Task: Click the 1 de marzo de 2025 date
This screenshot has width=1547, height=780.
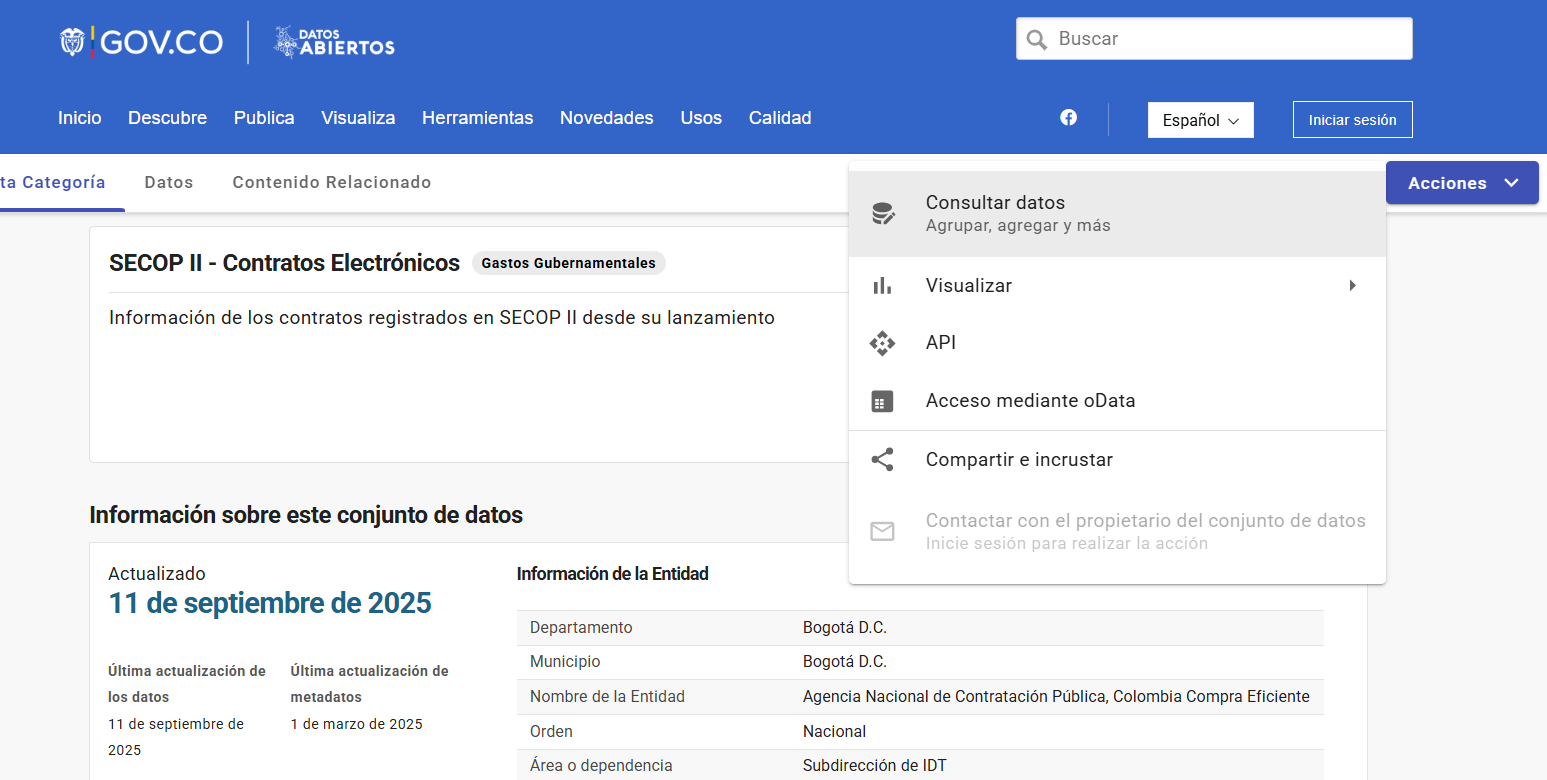Action: pos(356,724)
